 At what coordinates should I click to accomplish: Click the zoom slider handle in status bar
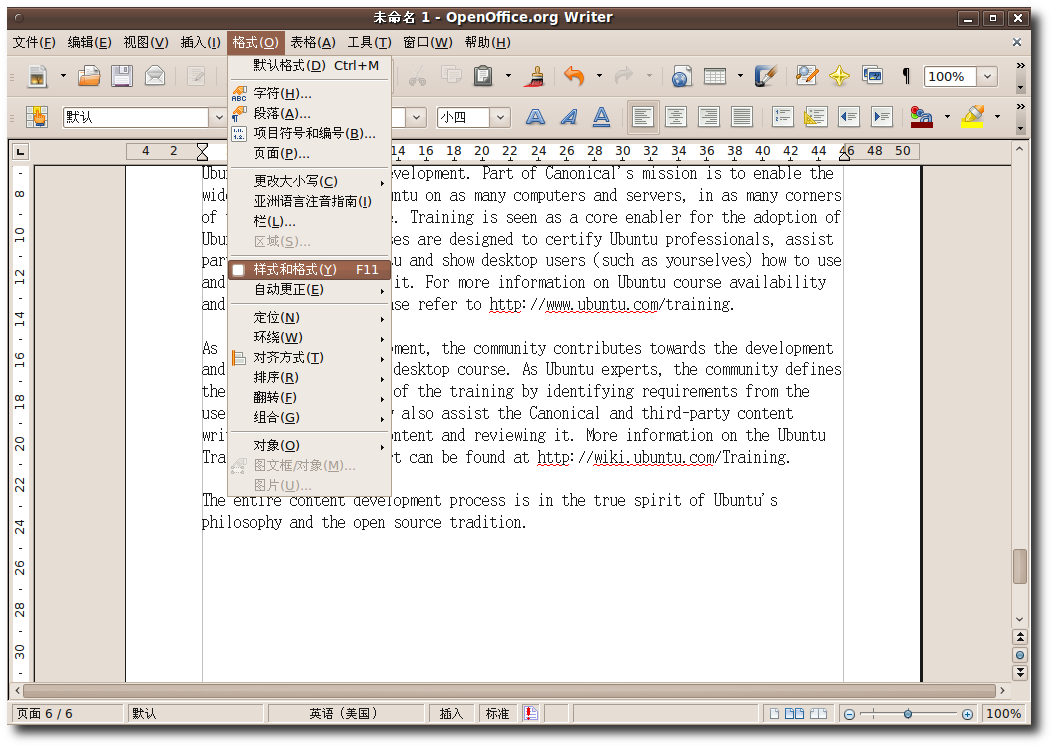pyautogui.click(x=907, y=714)
